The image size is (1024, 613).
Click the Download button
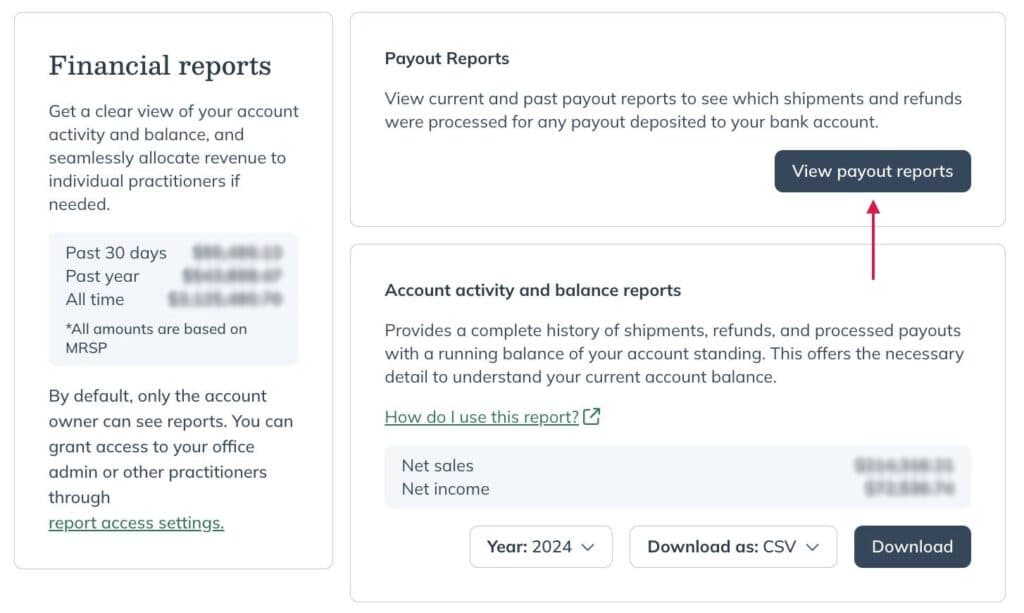point(912,546)
